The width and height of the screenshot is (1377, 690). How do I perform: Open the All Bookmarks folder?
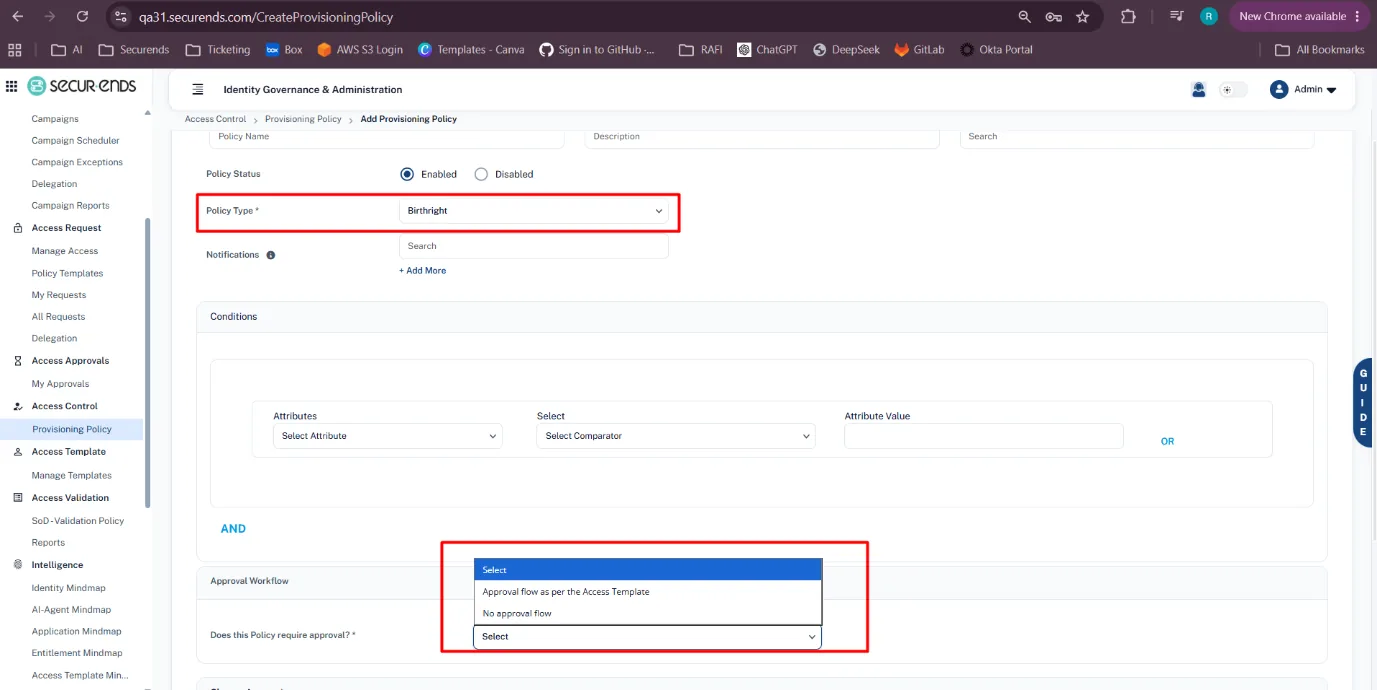pos(1320,49)
